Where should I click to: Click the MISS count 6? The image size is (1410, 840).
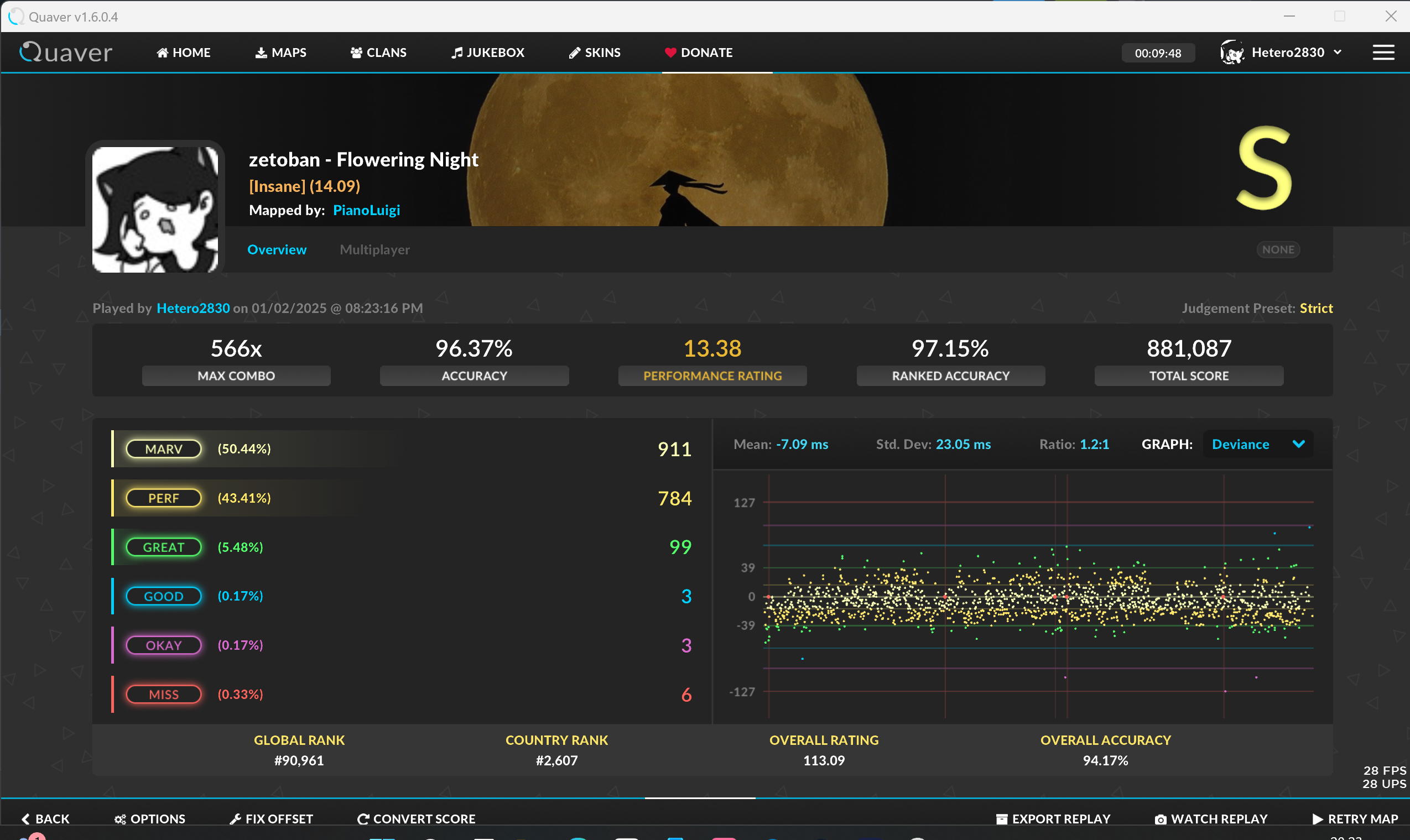tap(686, 695)
